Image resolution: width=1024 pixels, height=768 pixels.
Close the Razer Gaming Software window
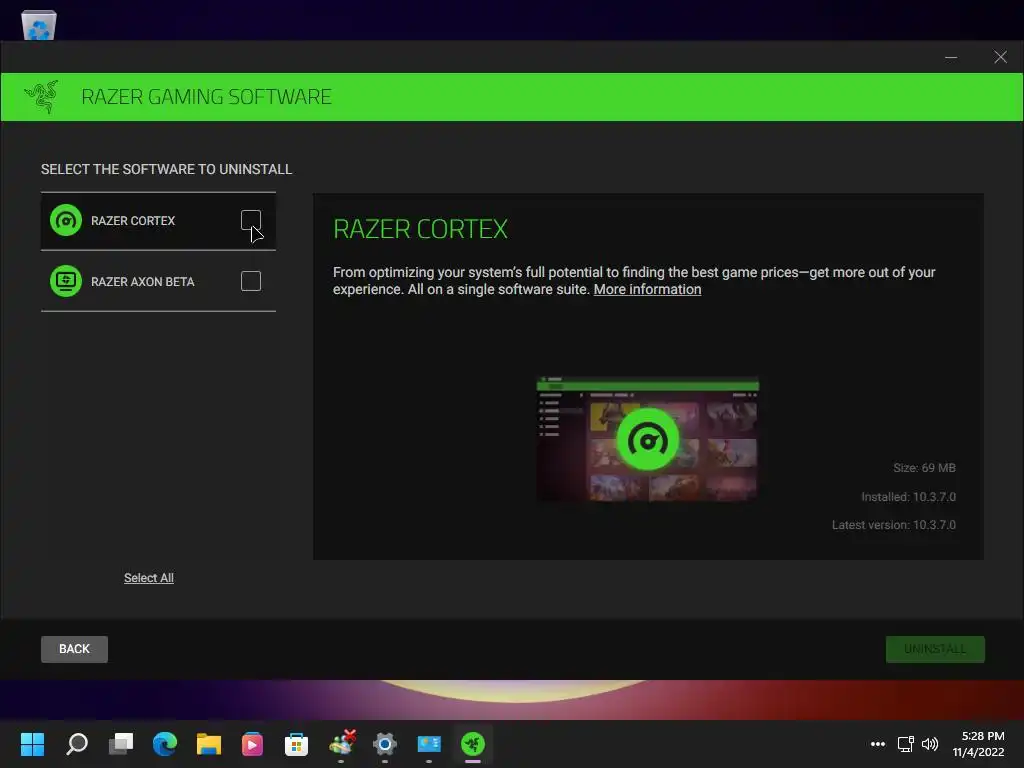pyautogui.click(x=1000, y=57)
